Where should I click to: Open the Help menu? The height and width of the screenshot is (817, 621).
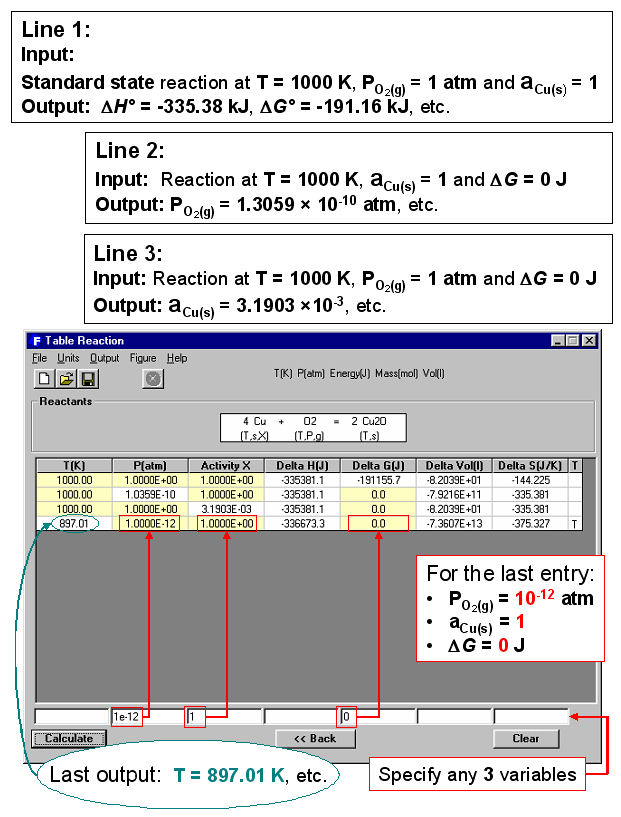[176, 358]
